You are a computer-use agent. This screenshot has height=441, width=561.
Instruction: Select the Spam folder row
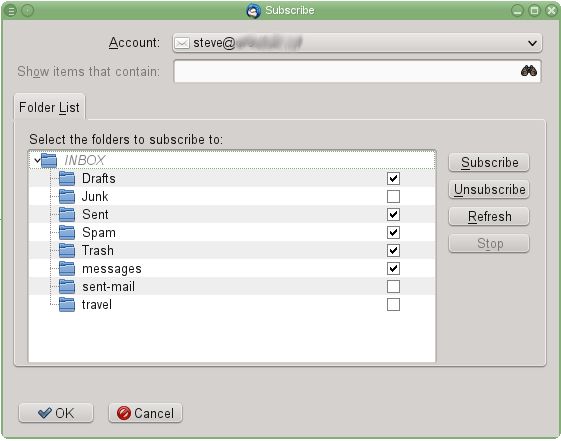point(232,232)
